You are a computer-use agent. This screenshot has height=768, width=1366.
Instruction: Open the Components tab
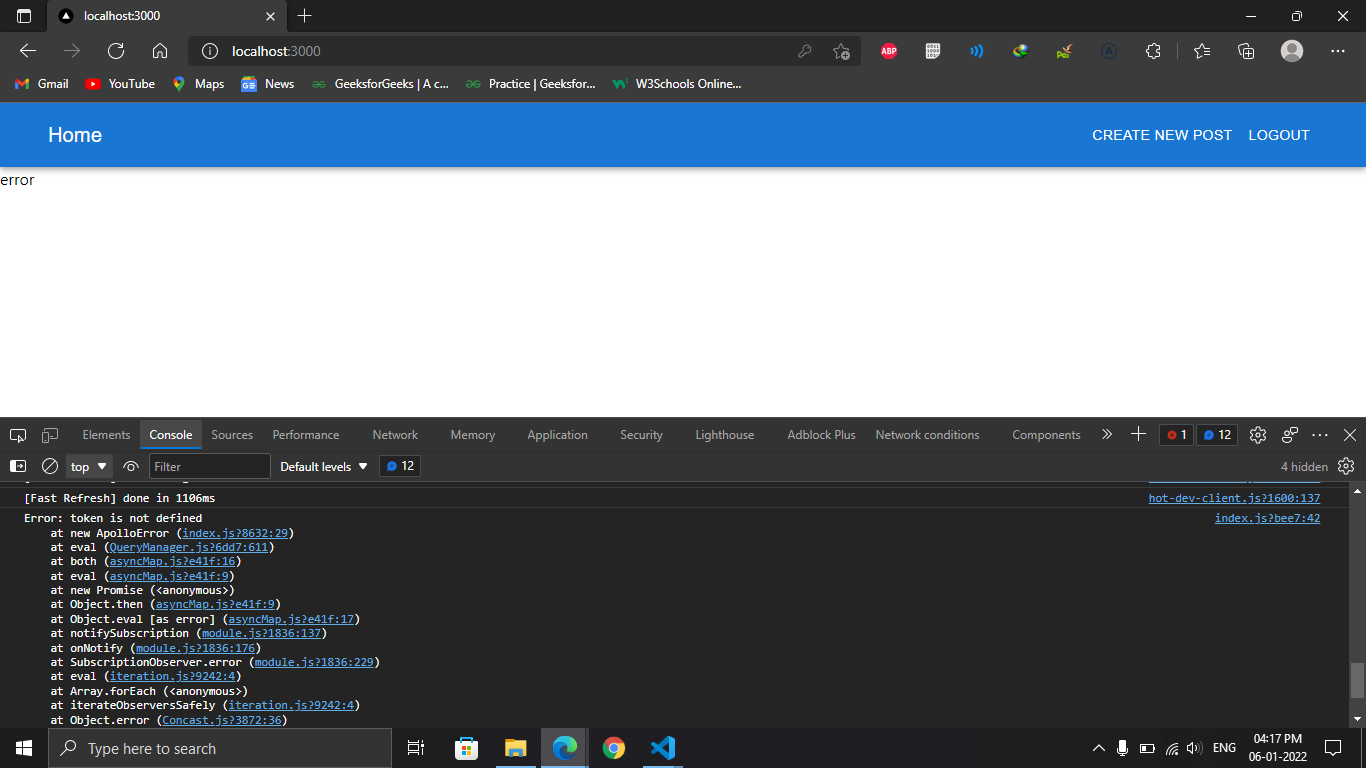[1046, 435]
